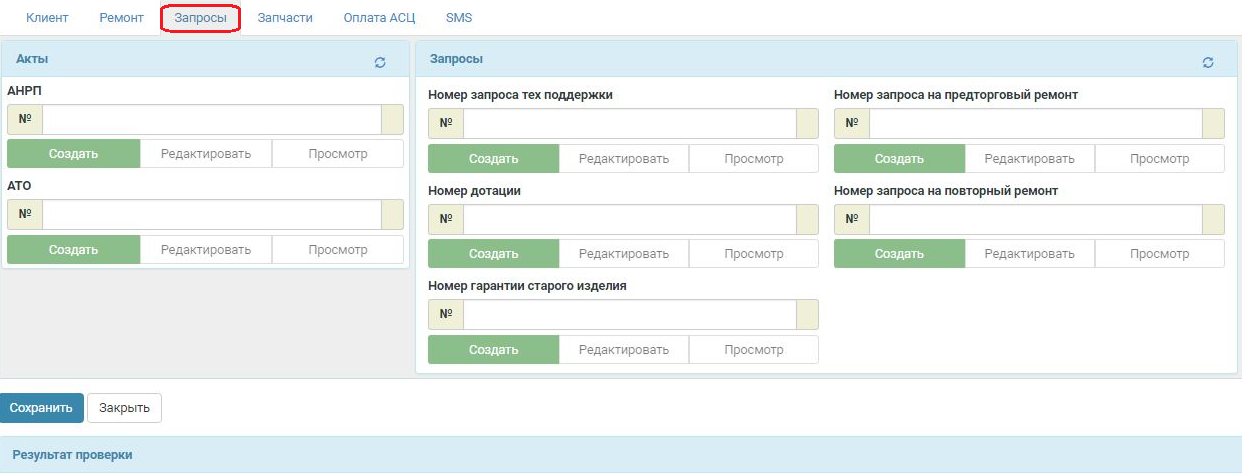Редактировать under Номер запроса тех поддержки
This screenshot has height=474, width=1242.
click(624, 159)
